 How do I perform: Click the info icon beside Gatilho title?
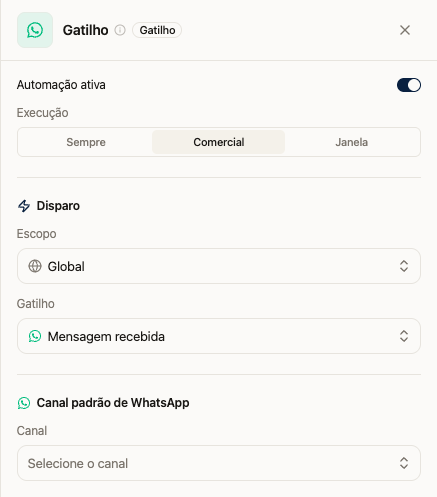pyautogui.click(x=120, y=30)
